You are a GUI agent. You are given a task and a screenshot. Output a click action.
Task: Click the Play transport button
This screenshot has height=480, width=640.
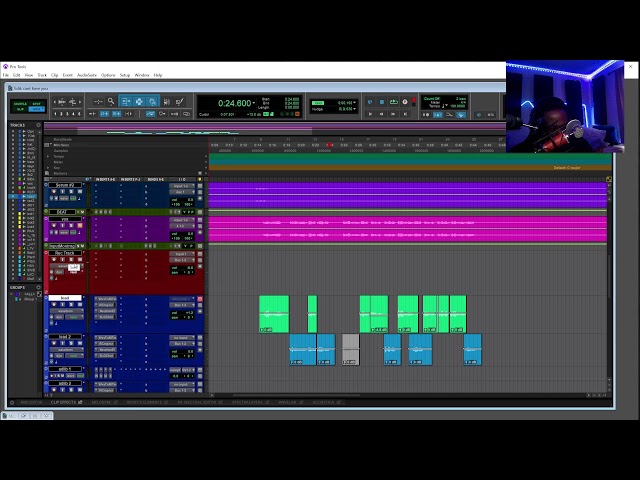click(x=394, y=102)
